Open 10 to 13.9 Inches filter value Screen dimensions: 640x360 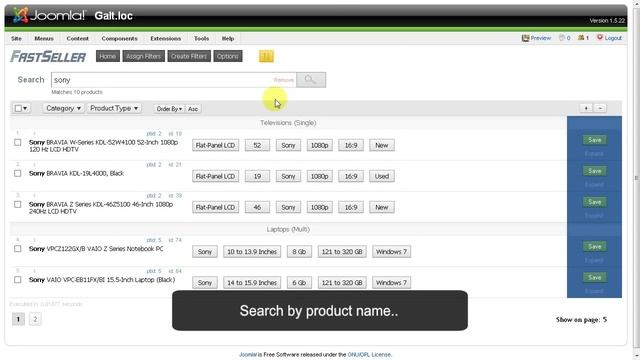point(252,252)
